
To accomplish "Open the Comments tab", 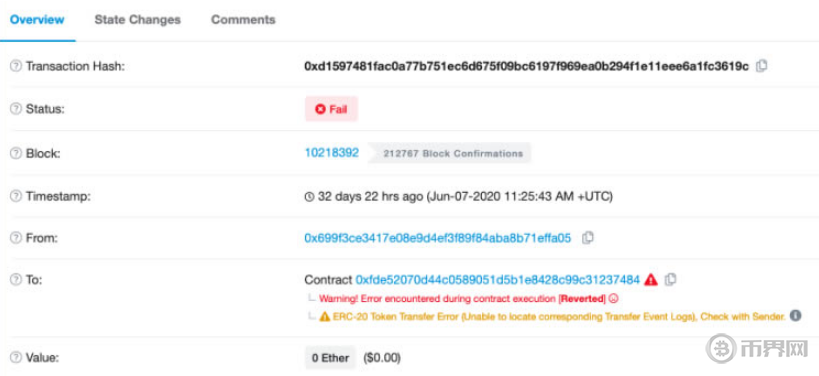I will point(243,20).
